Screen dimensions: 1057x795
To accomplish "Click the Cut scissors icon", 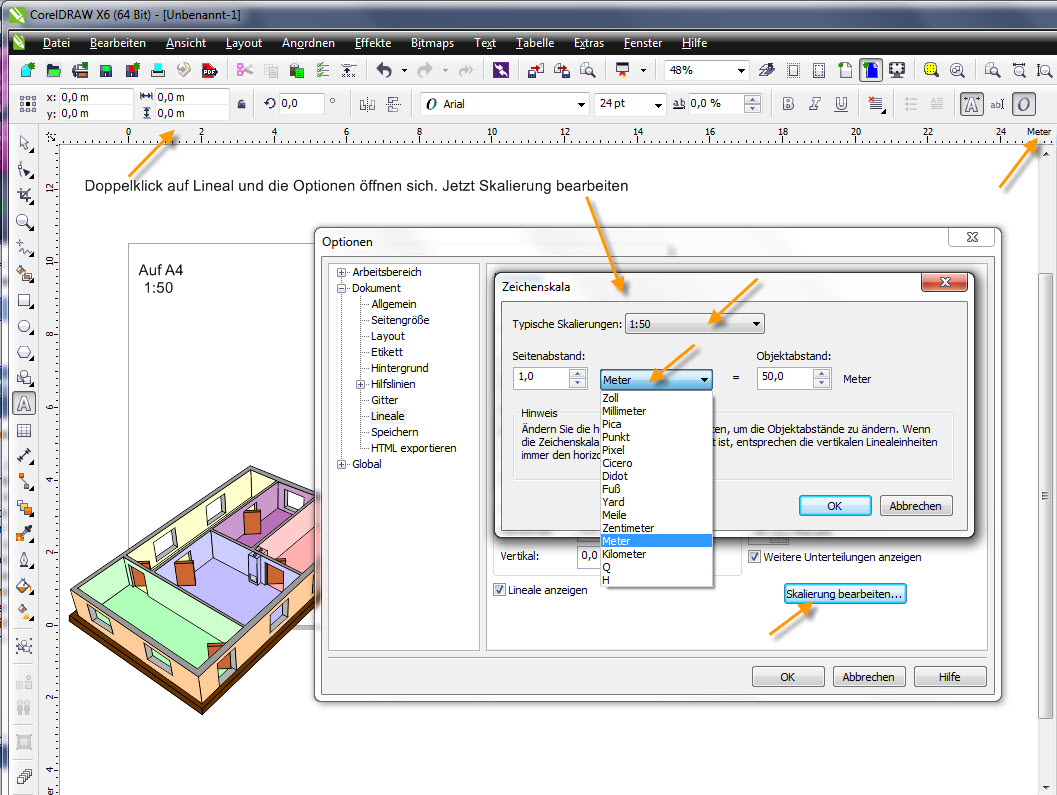I will tap(245, 70).
